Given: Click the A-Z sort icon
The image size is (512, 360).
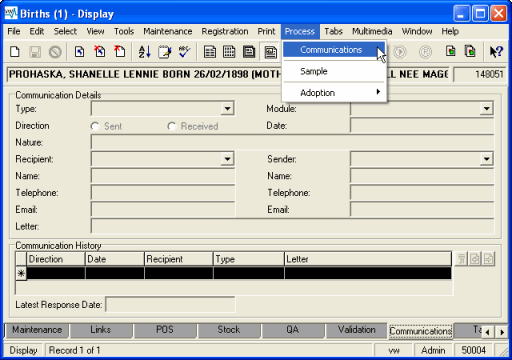Looking at the screenshot, I should click(144, 52).
